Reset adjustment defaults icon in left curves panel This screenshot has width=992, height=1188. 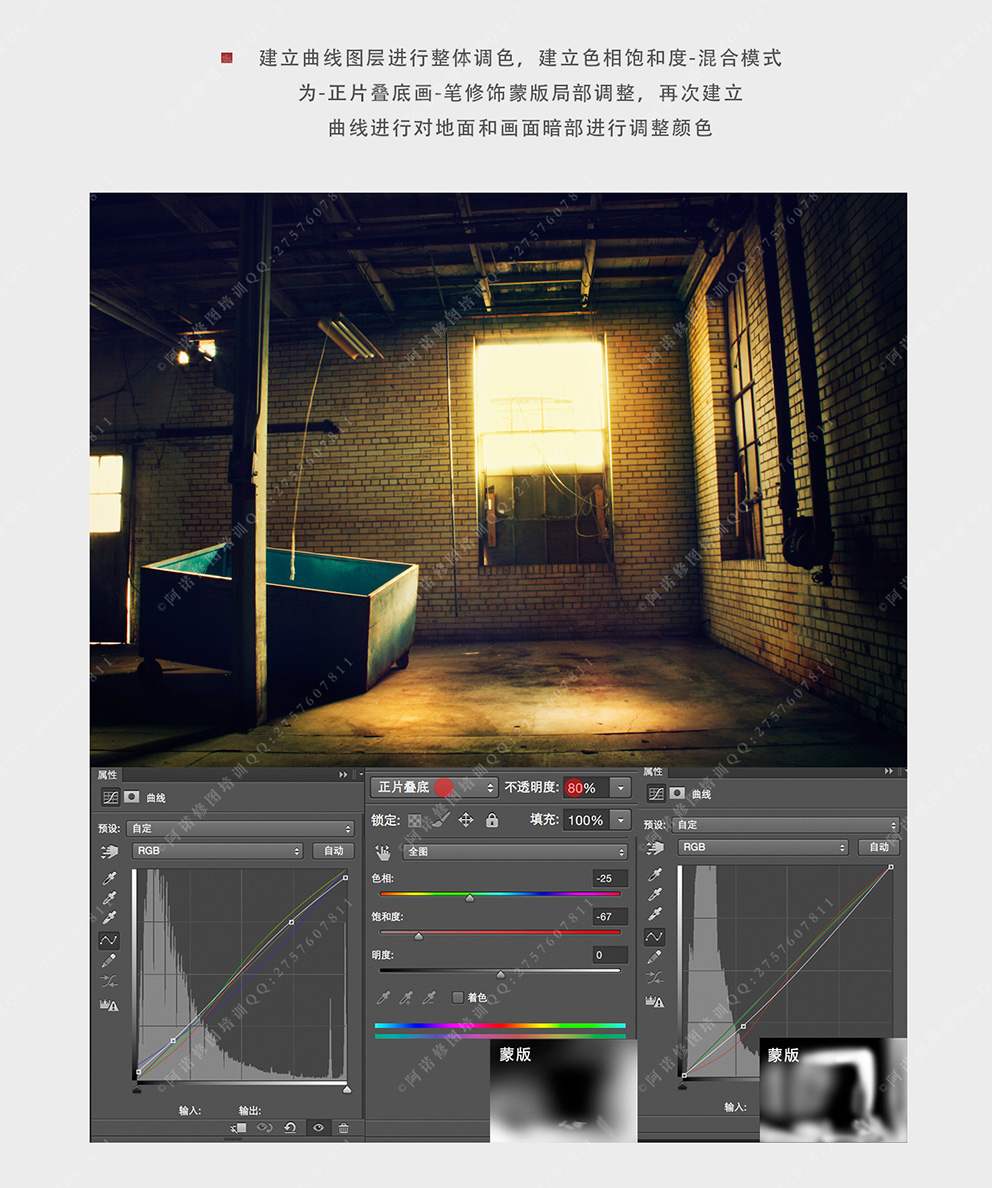(290, 1127)
